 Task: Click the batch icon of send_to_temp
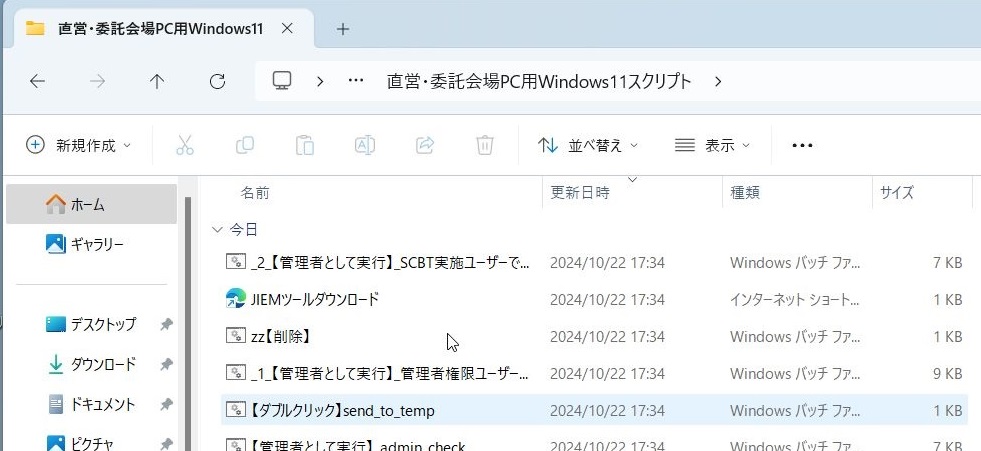[x=235, y=410]
